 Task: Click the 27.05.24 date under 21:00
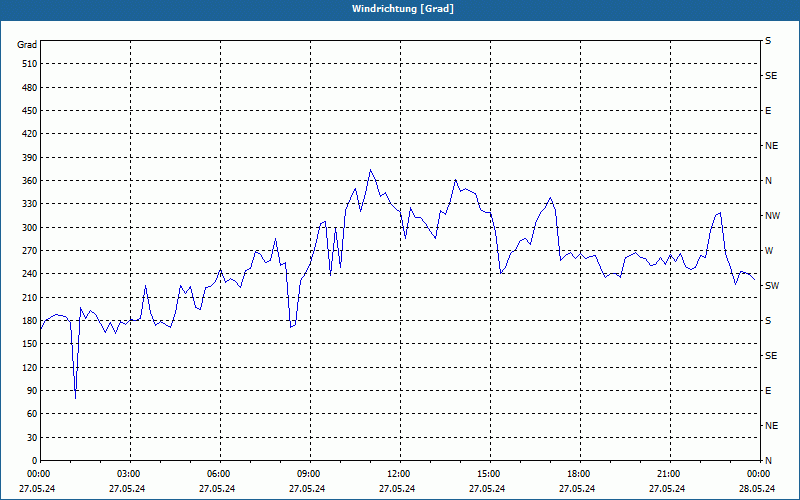point(667,489)
